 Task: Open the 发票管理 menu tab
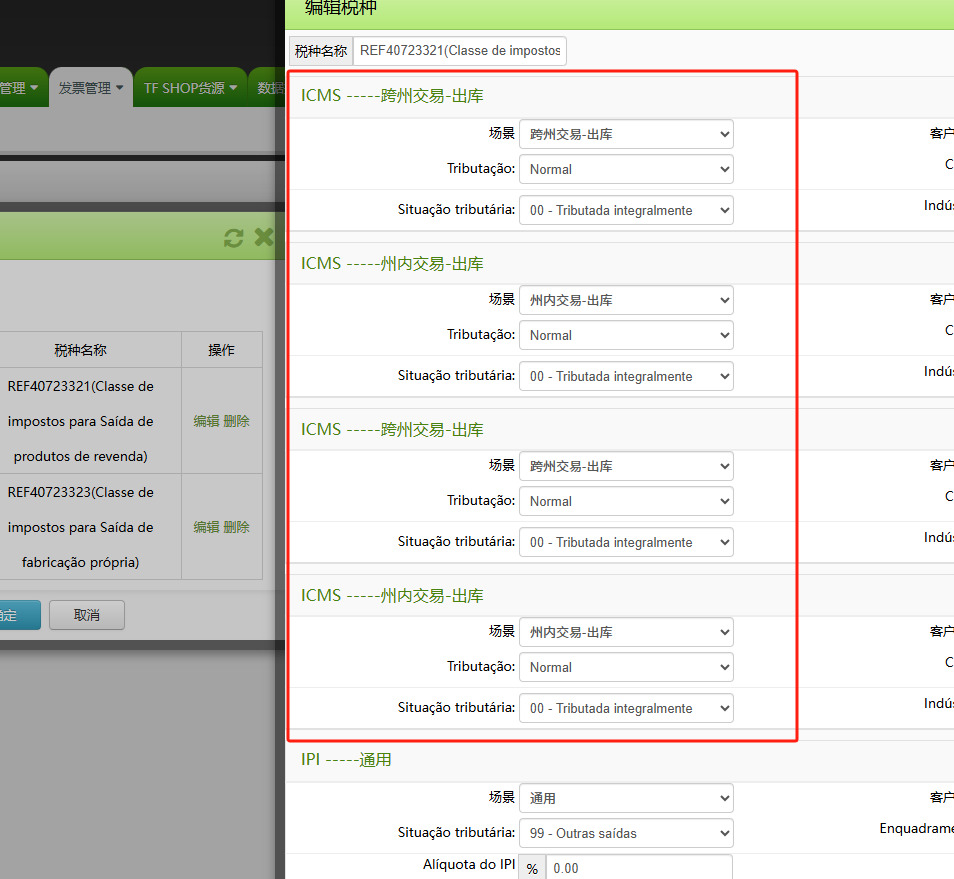pos(90,88)
